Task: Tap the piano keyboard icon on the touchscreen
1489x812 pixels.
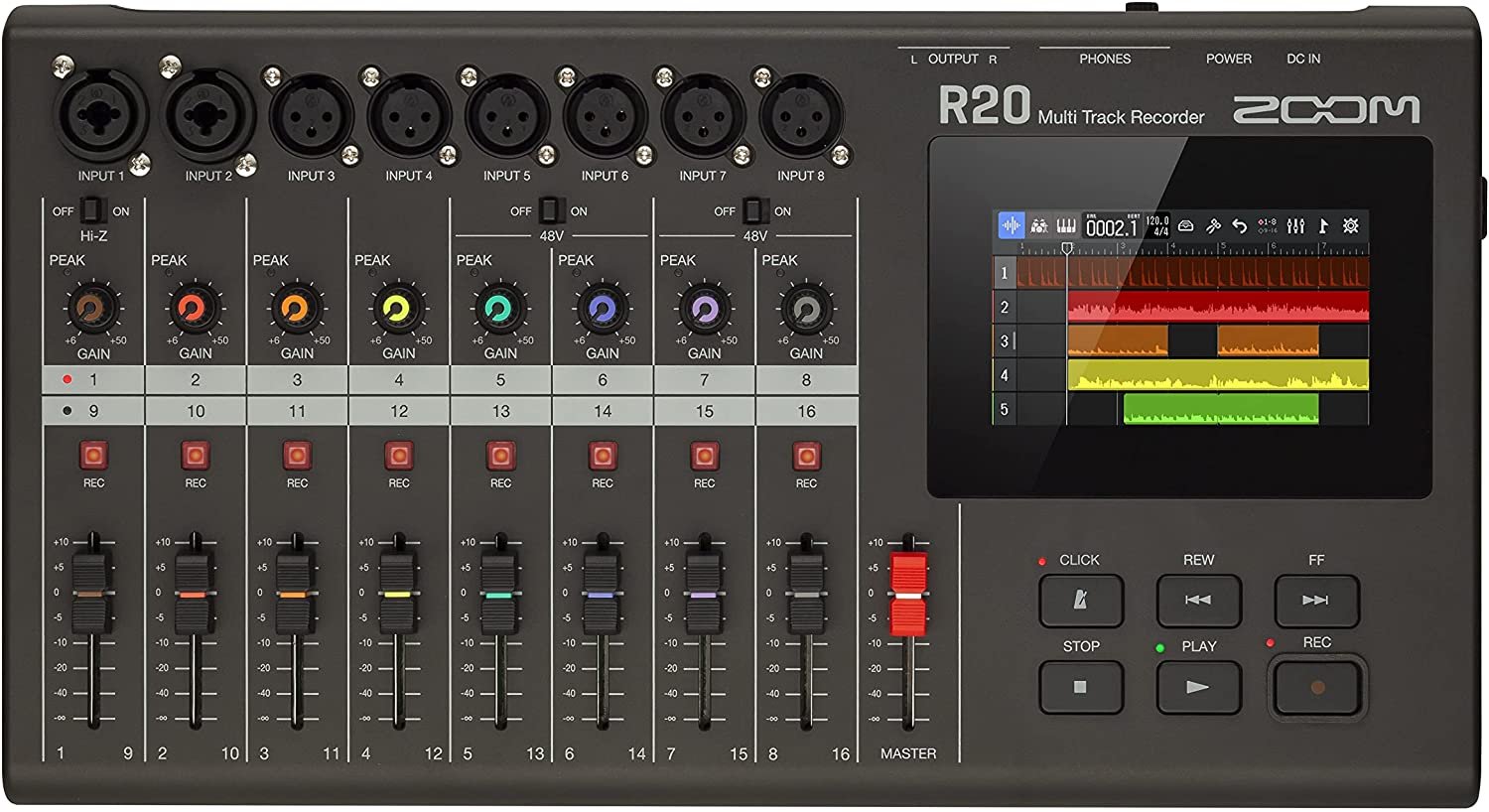Action: click(1065, 226)
